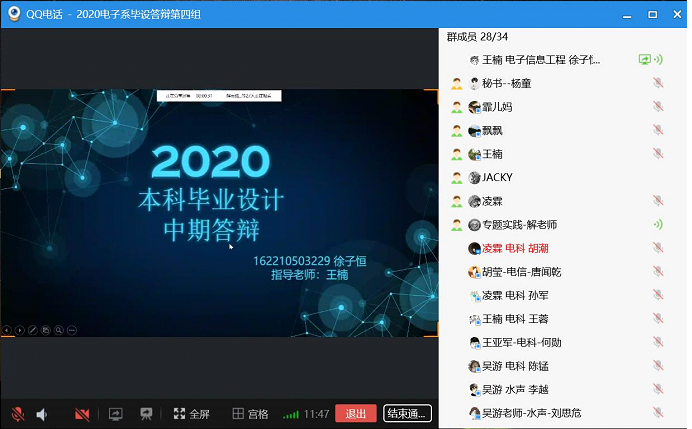This screenshot has height=429, width=692.
Task: Select the pen annotation tool on slide
Action: tap(33, 329)
